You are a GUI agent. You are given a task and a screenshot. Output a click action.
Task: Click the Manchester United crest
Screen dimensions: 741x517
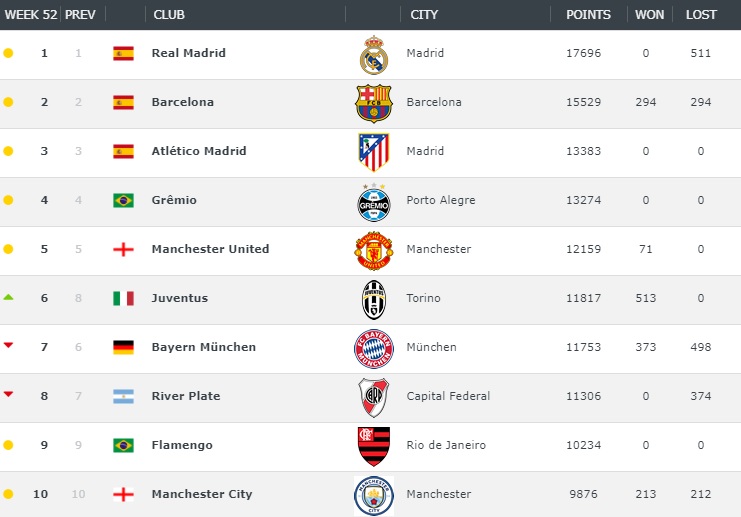pyautogui.click(x=374, y=250)
